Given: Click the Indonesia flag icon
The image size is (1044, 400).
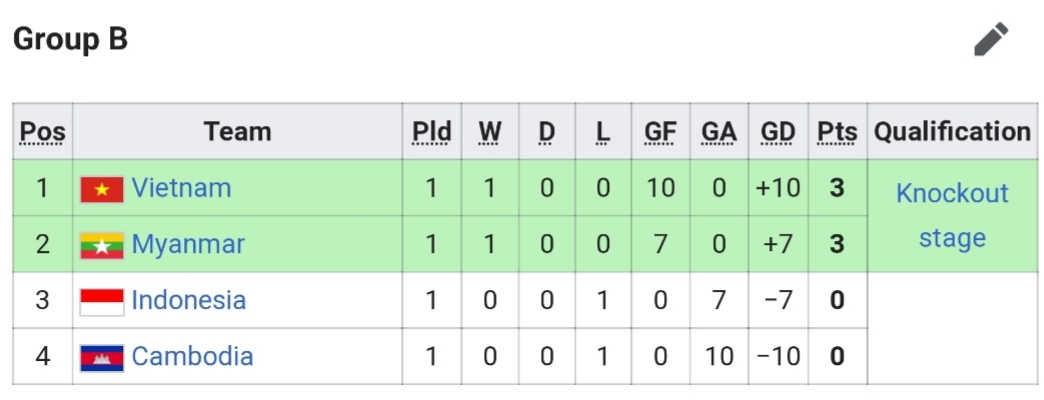Looking at the screenshot, I should [x=102, y=301].
